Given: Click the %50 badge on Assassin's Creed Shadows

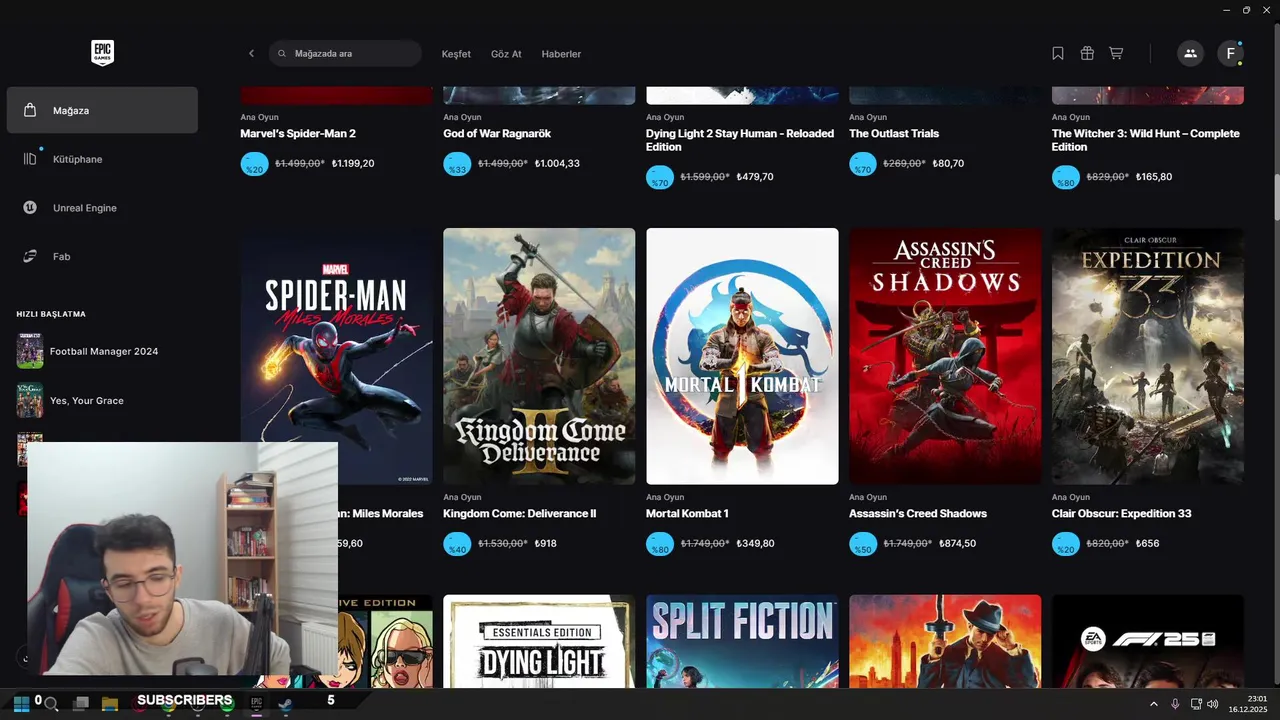Looking at the screenshot, I should [x=863, y=544].
